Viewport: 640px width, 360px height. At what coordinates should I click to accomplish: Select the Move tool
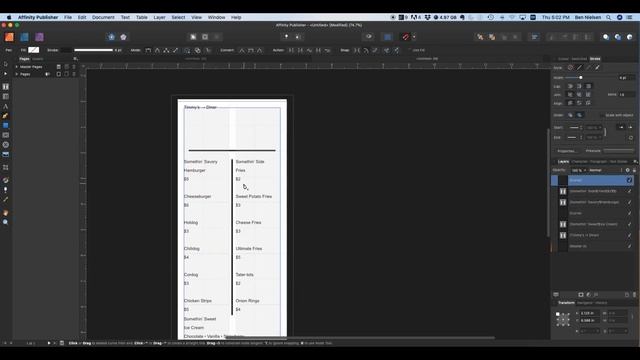tap(5, 64)
